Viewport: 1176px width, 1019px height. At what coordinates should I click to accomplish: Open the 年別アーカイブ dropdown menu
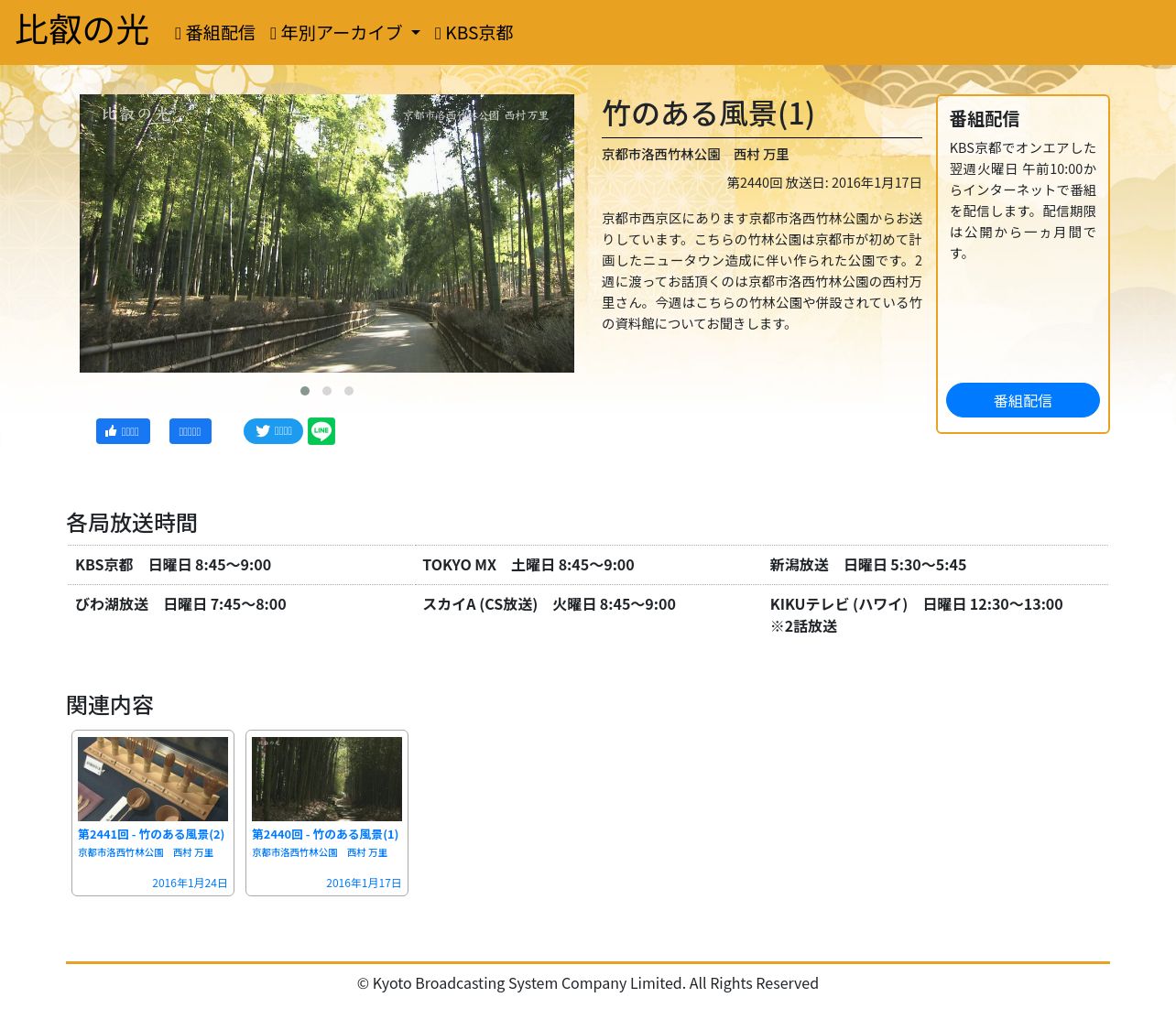(x=345, y=33)
